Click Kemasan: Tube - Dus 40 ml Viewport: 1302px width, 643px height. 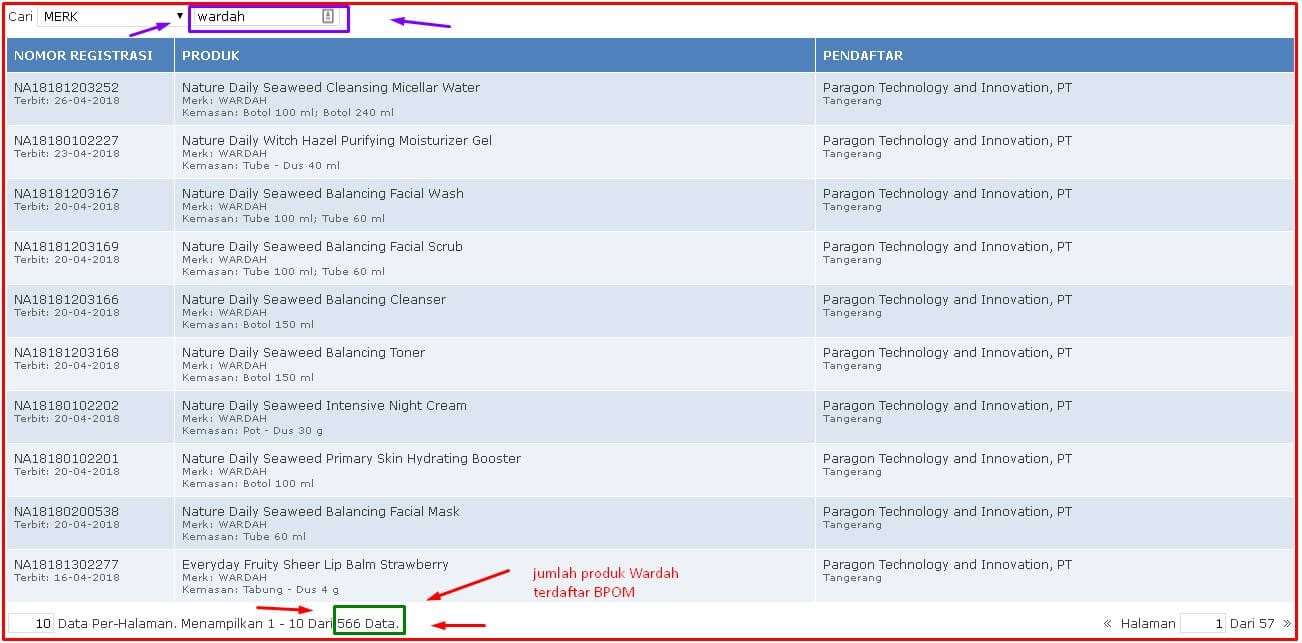coord(261,166)
